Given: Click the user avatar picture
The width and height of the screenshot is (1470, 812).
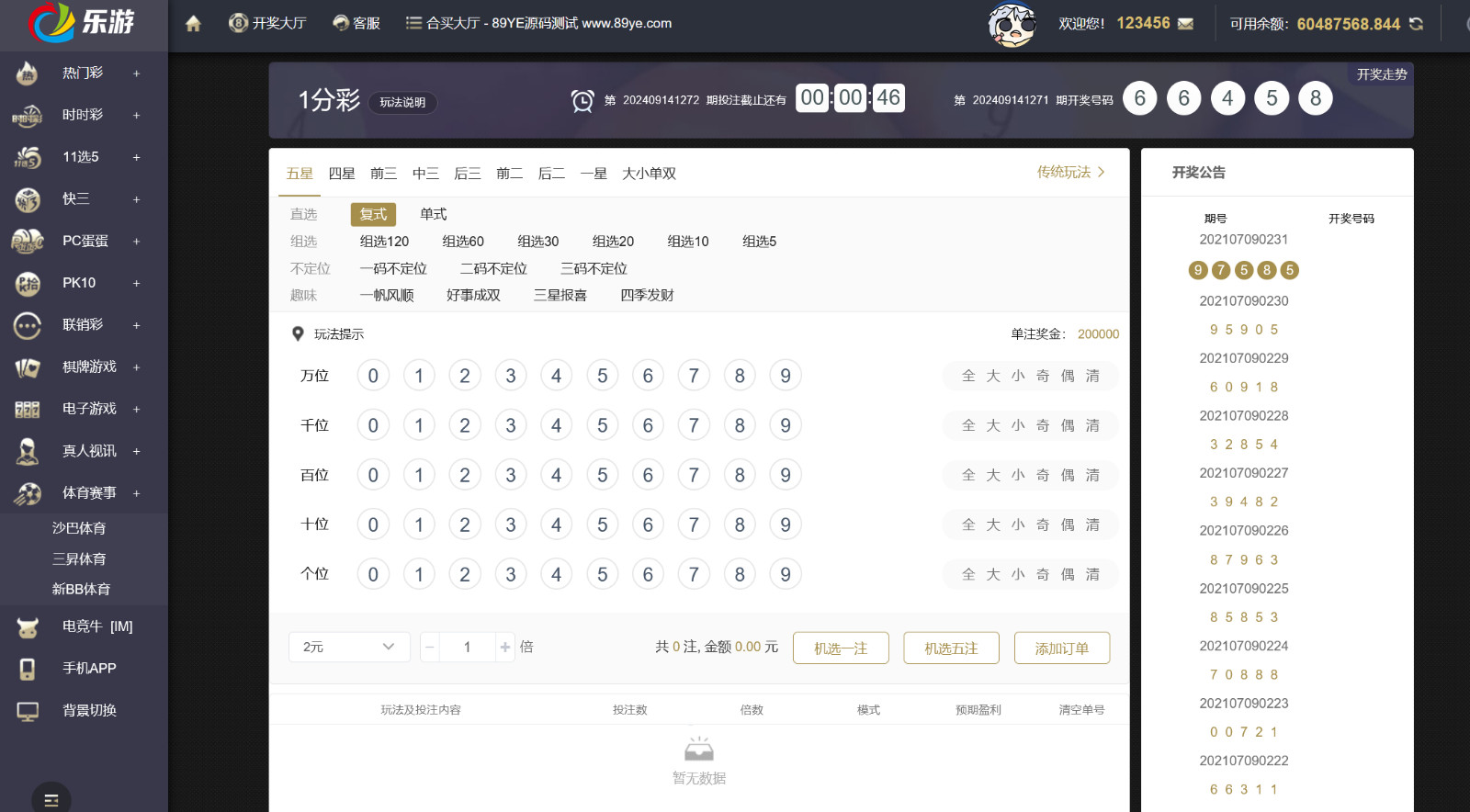Looking at the screenshot, I should pos(1012,25).
